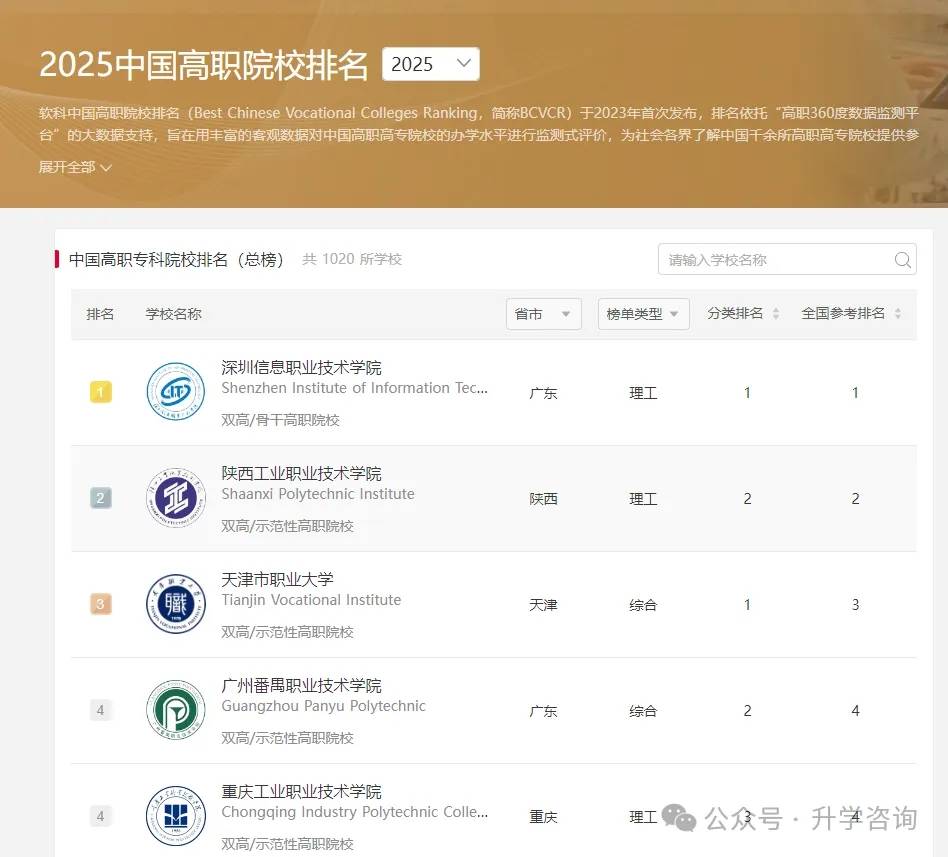Viewport: 948px width, 857px height.
Task: Click the 2025中国高职院校排名 page title
Action: (204, 65)
